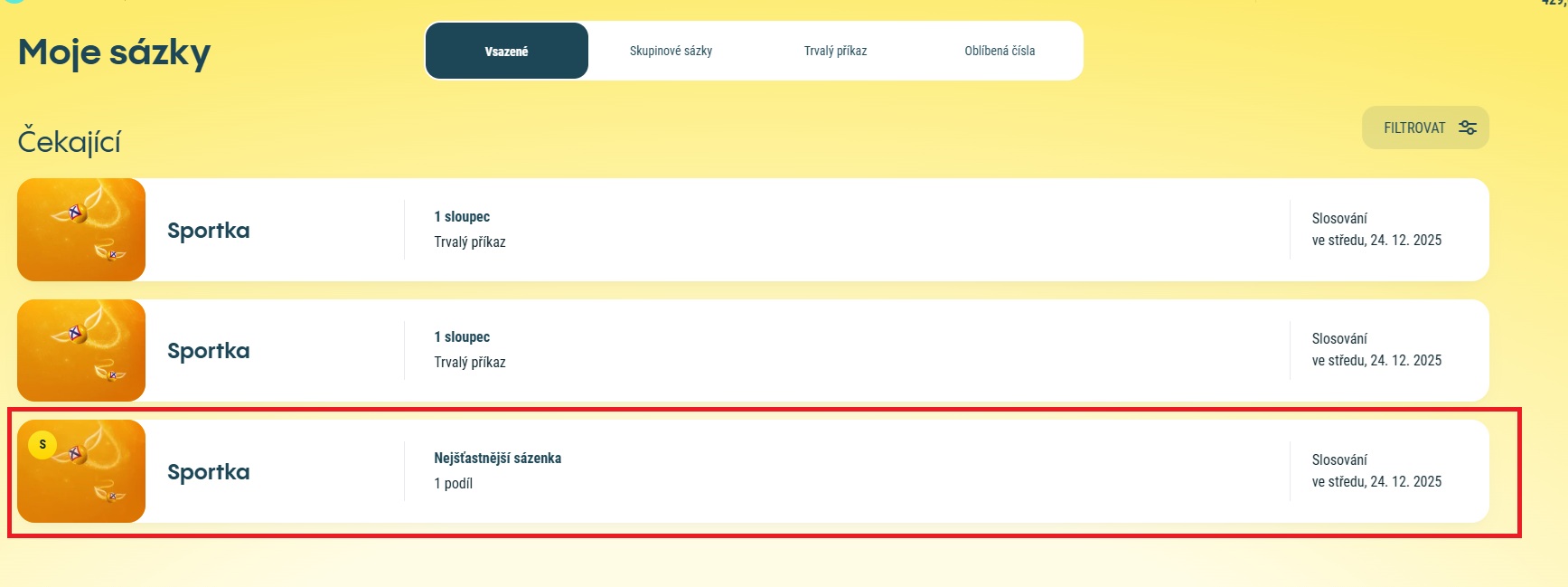Click the 1 podíl text
The width and height of the screenshot is (1568, 587).
click(453, 484)
